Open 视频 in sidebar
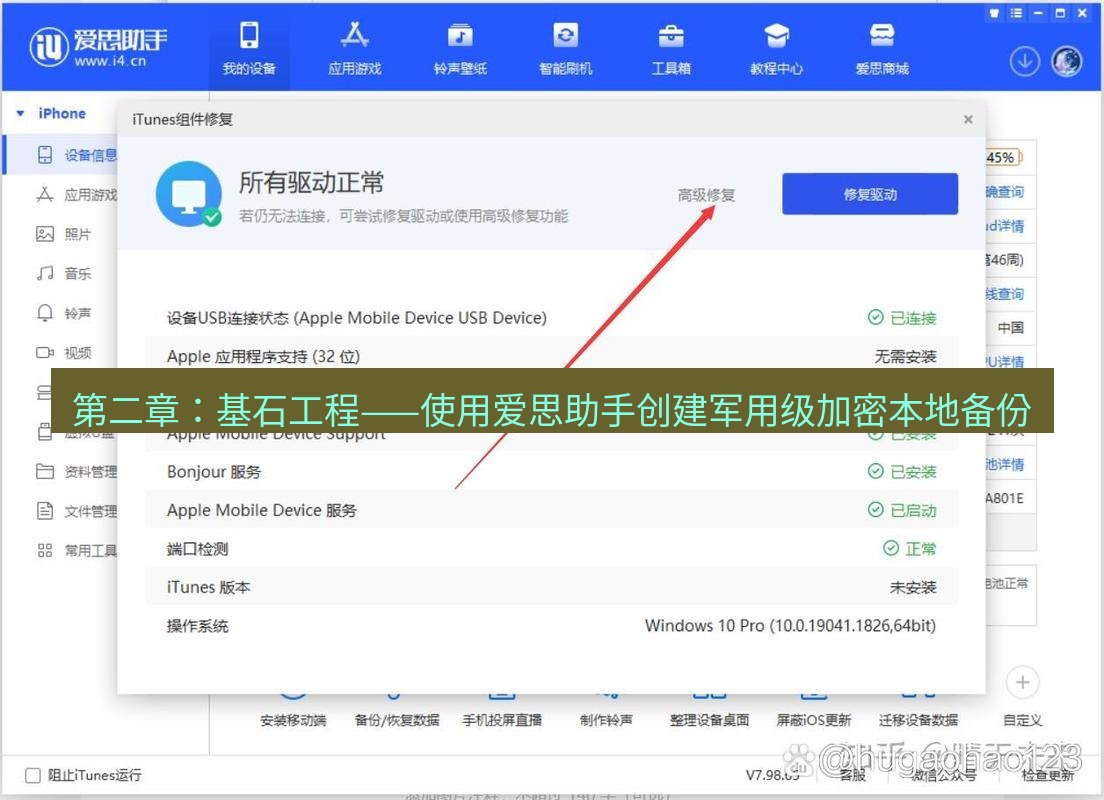The height and width of the screenshot is (800, 1104). click(62, 353)
